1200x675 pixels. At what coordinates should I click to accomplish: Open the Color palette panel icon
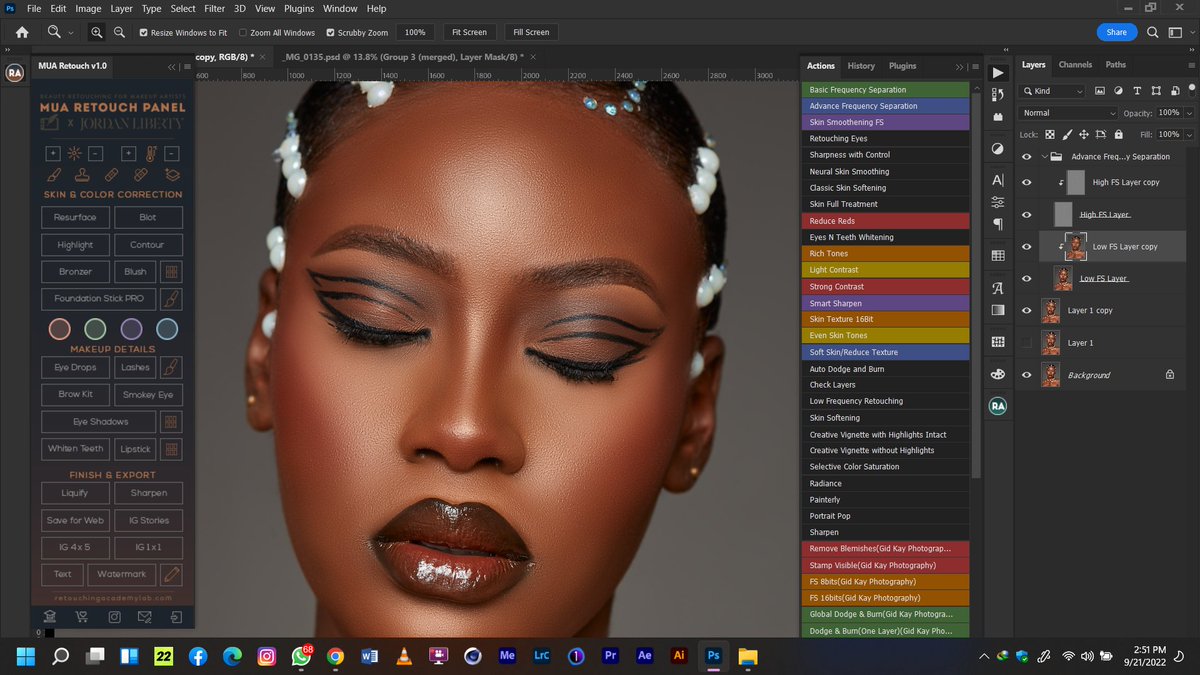coord(997,374)
